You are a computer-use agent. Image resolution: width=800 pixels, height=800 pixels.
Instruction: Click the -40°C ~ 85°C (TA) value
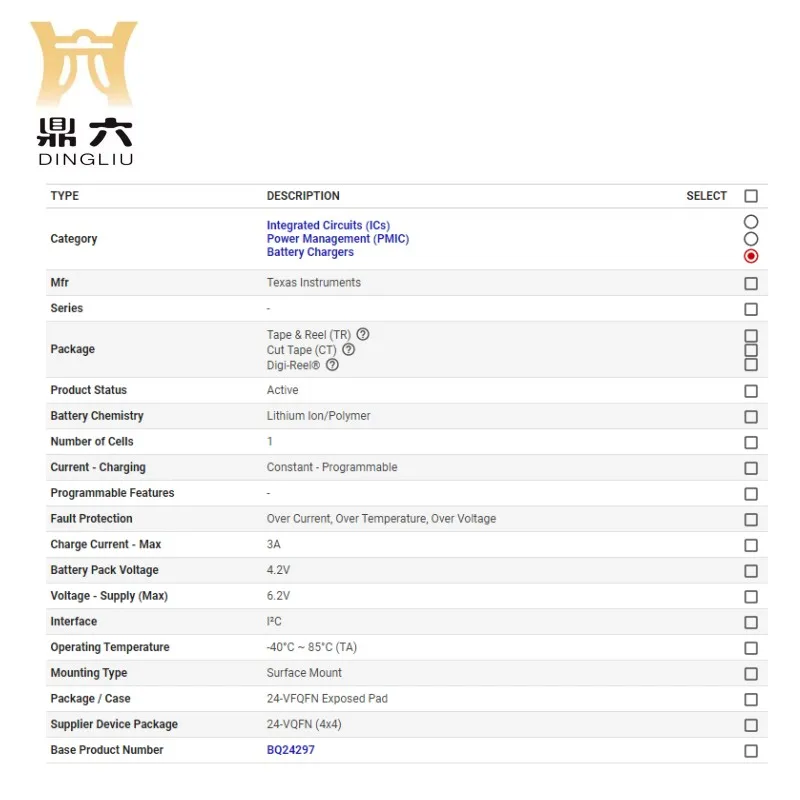coord(311,647)
